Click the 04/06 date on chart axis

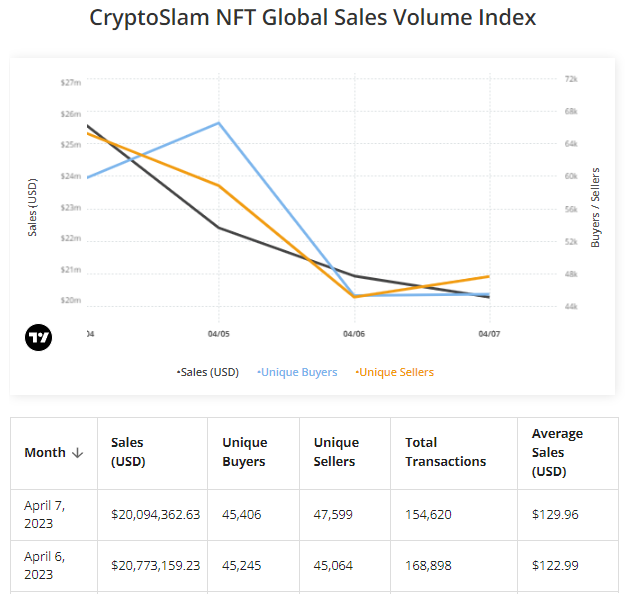353,333
